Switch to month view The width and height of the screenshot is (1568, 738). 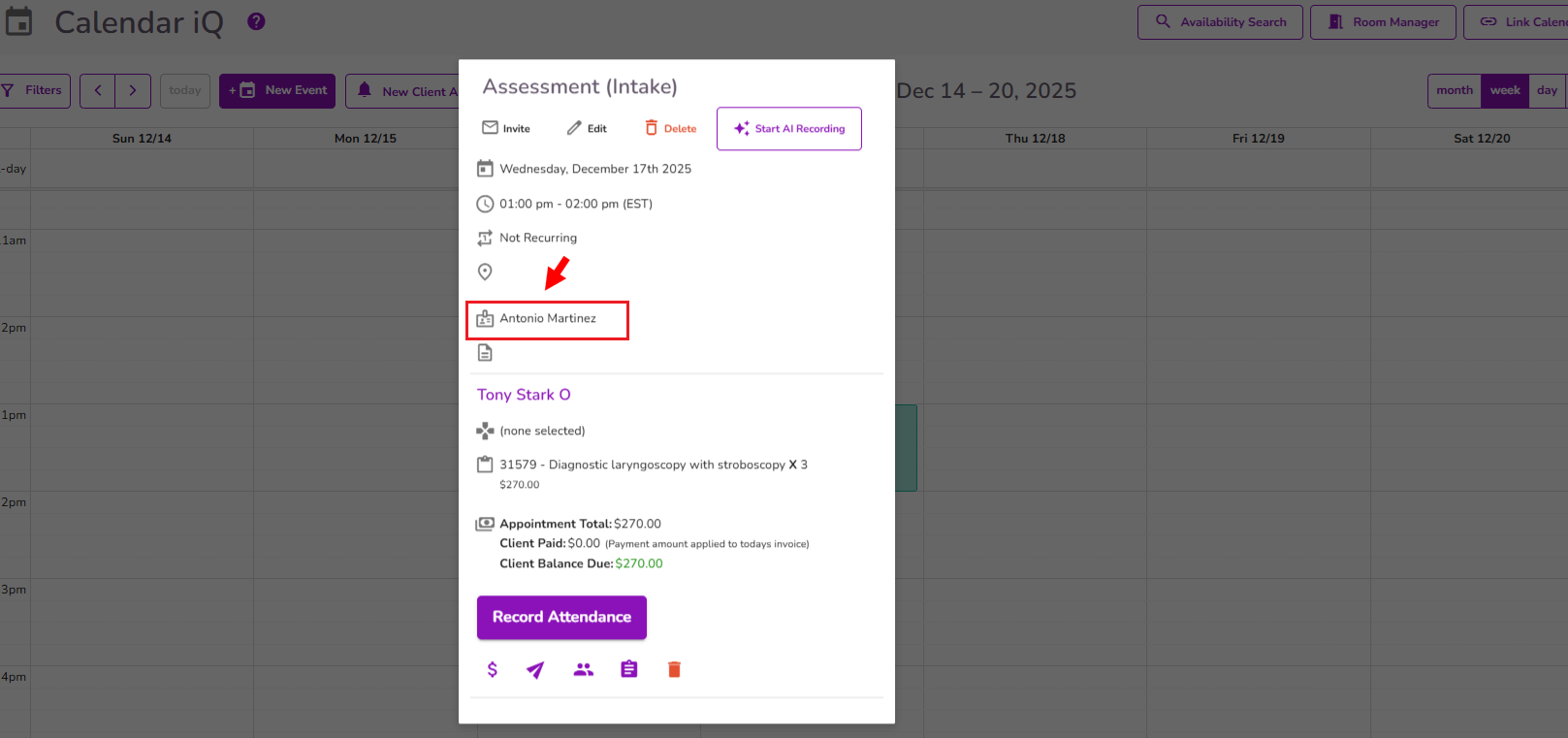click(1455, 90)
